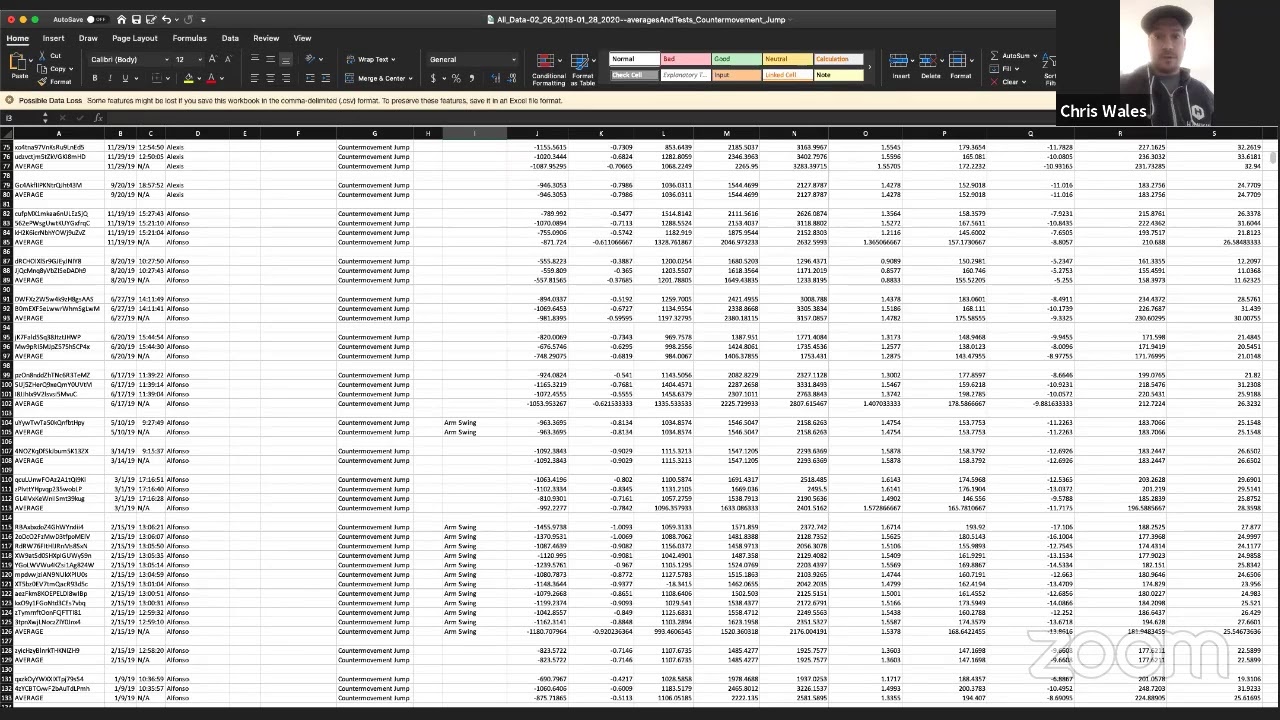Toggle the AutoSave switch
Screen dimensions: 1280x720
click(97, 19)
